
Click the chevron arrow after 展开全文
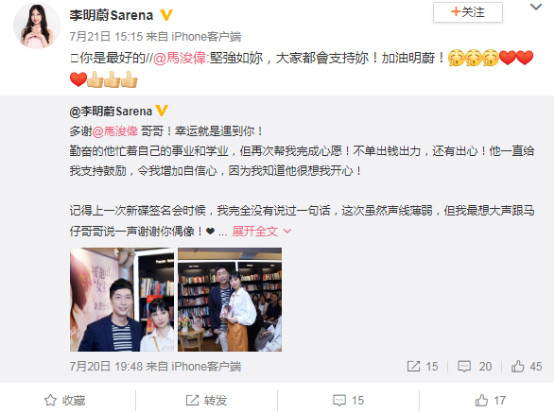coord(287,231)
